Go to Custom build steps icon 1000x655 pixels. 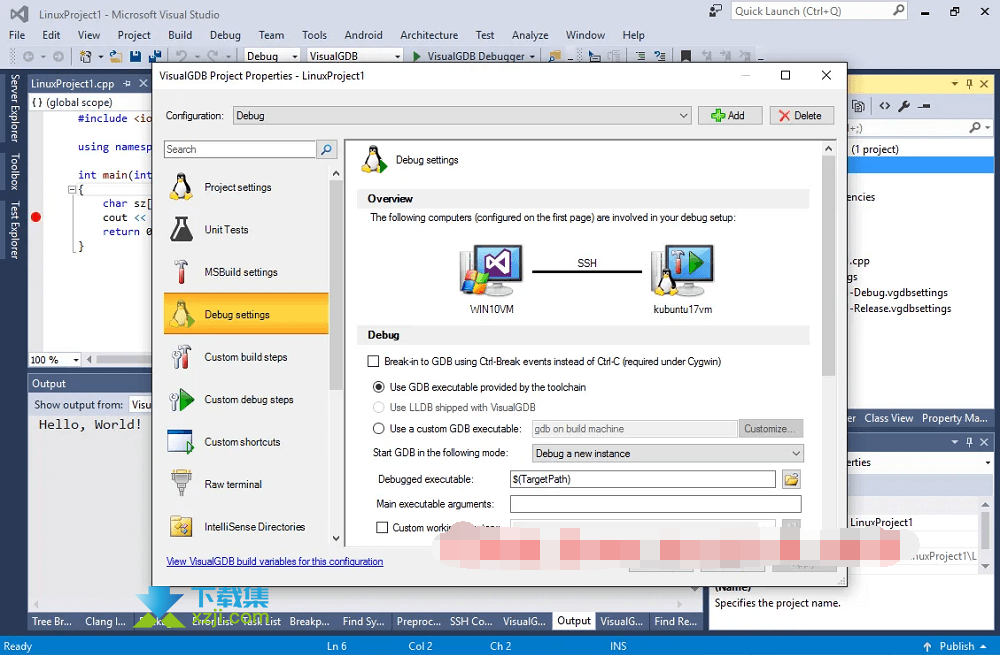click(x=181, y=357)
